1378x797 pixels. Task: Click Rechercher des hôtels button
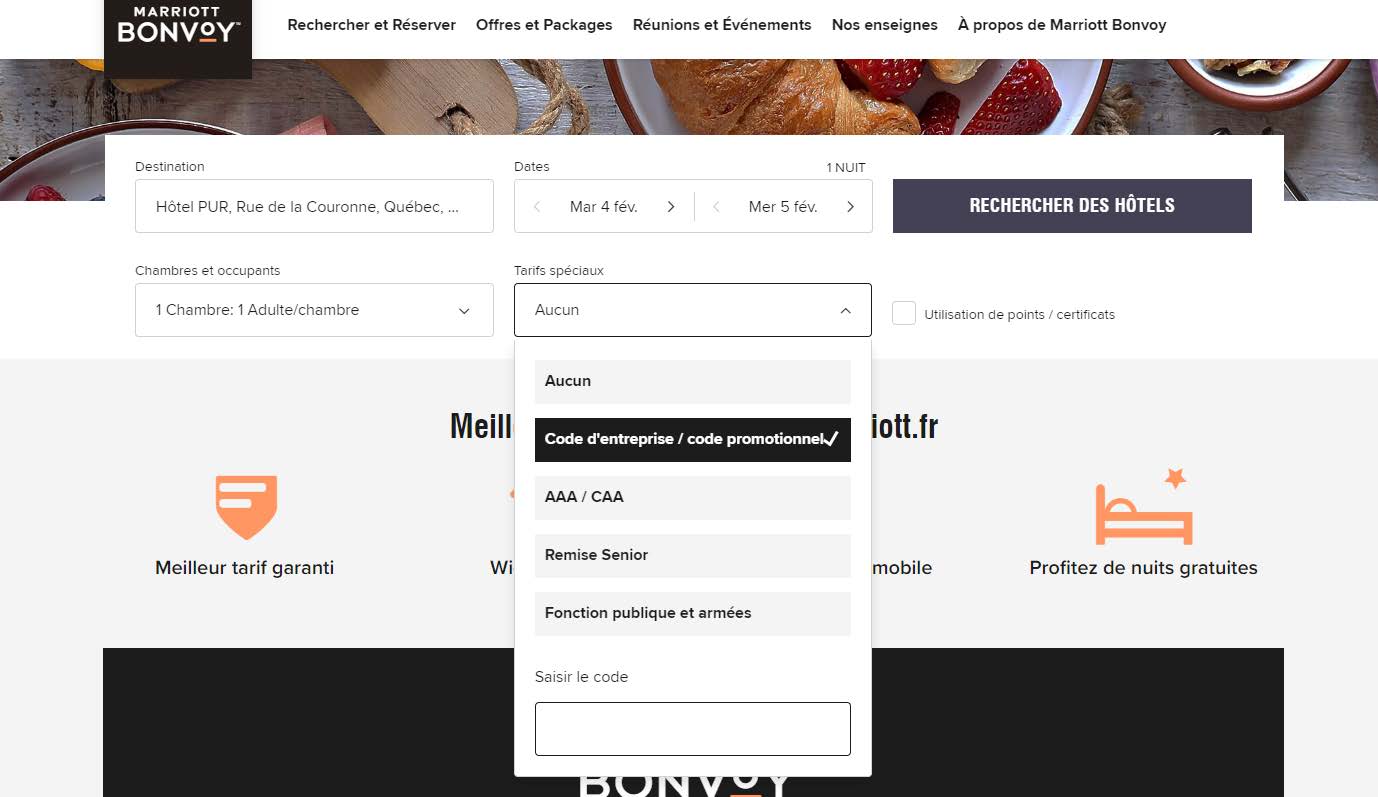1072,206
